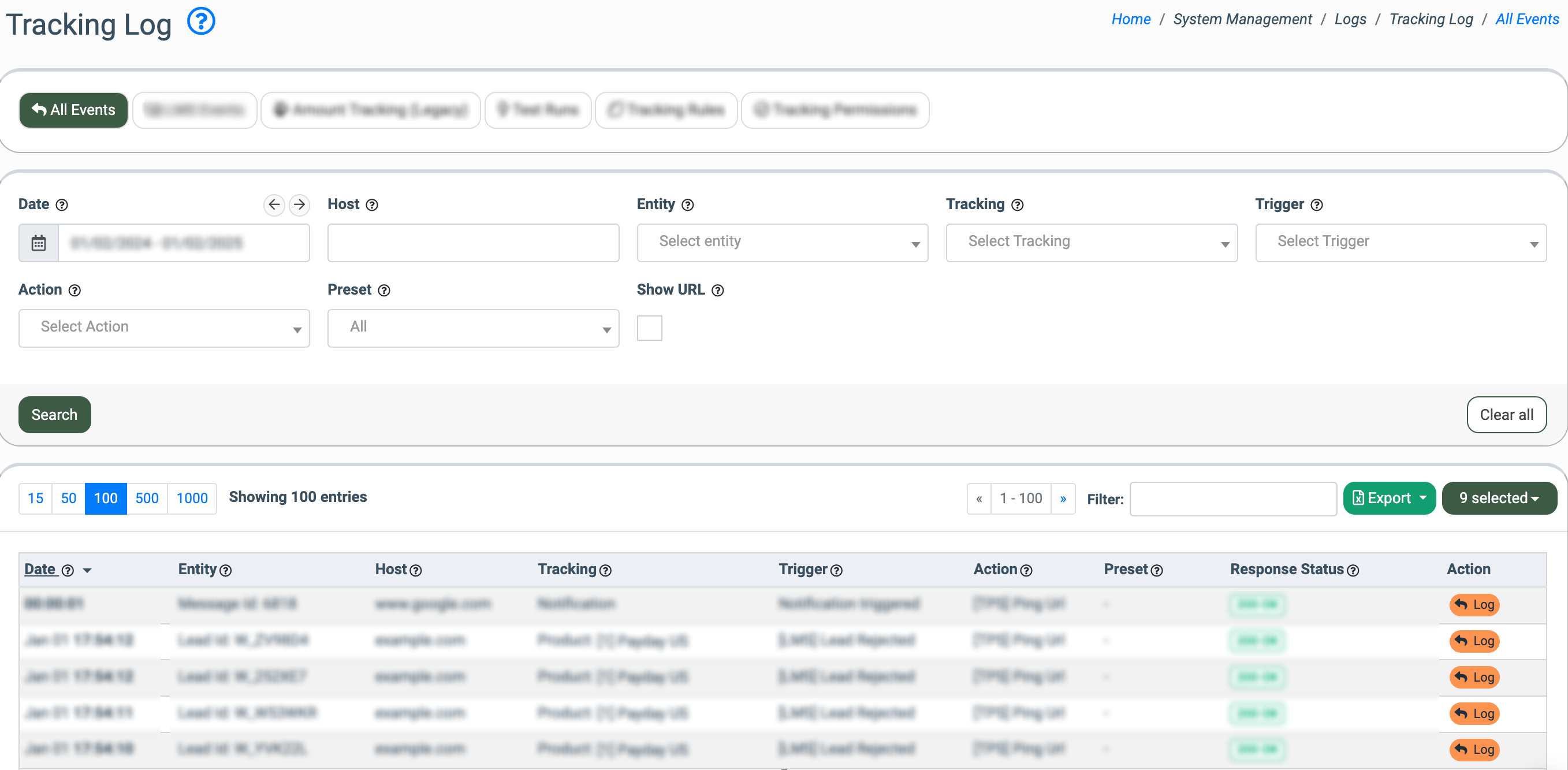This screenshot has width=1568, height=770.
Task: Click the next date range arrow icon
Action: click(x=299, y=204)
